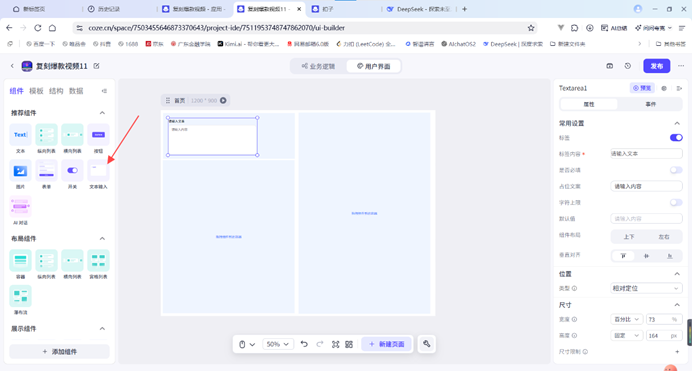Set 组件布局 to 上下

[629, 237]
